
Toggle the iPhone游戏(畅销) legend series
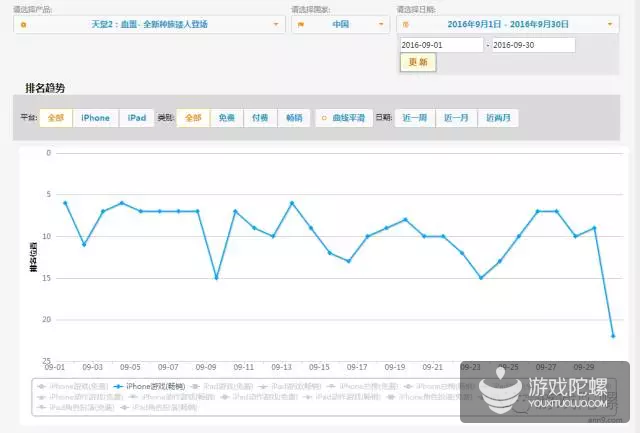coord(149,386)
